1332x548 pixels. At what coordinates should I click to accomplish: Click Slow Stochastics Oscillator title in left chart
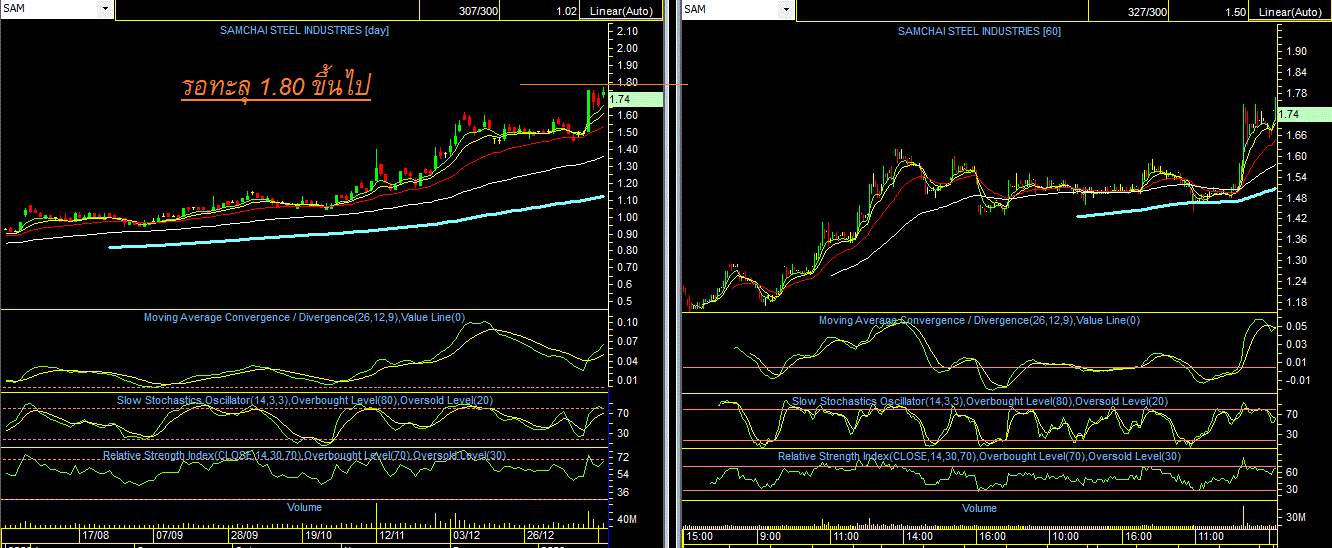[305, 400]
